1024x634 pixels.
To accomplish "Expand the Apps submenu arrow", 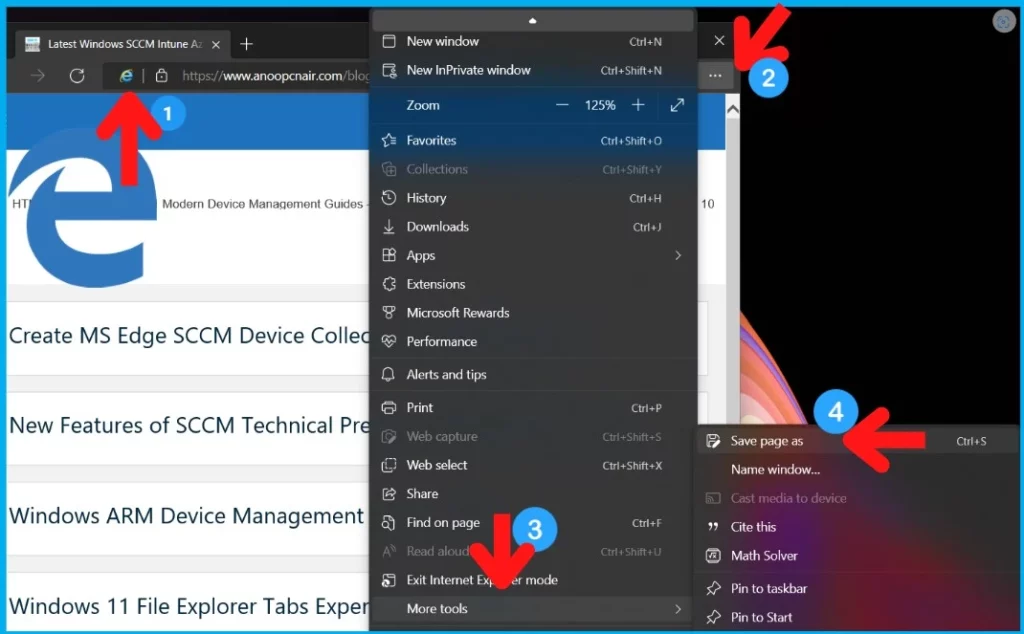I will pyautogui.click(x=678, y=255).
